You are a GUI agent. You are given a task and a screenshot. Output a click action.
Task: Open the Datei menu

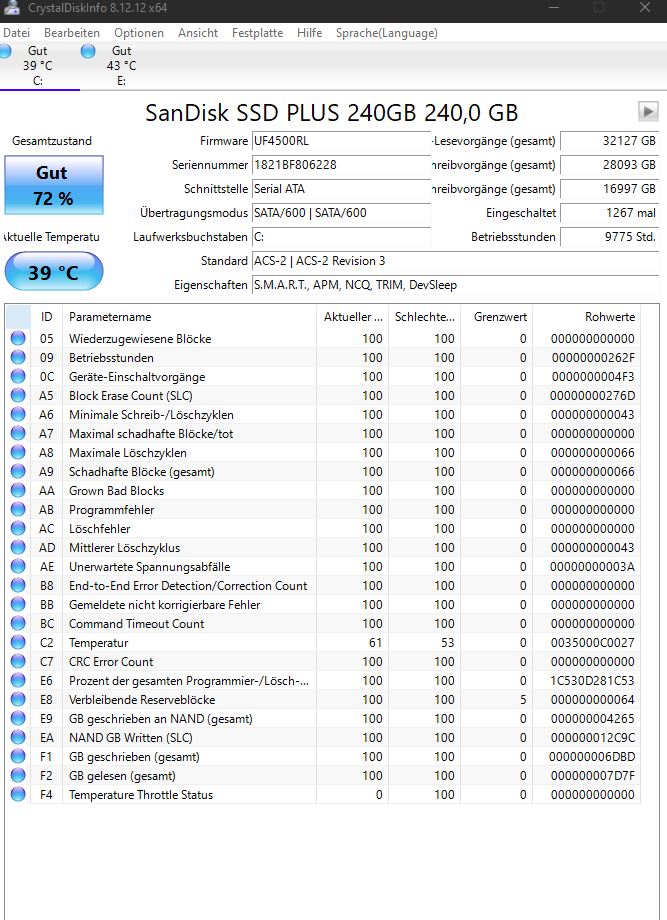click(16, 33)
